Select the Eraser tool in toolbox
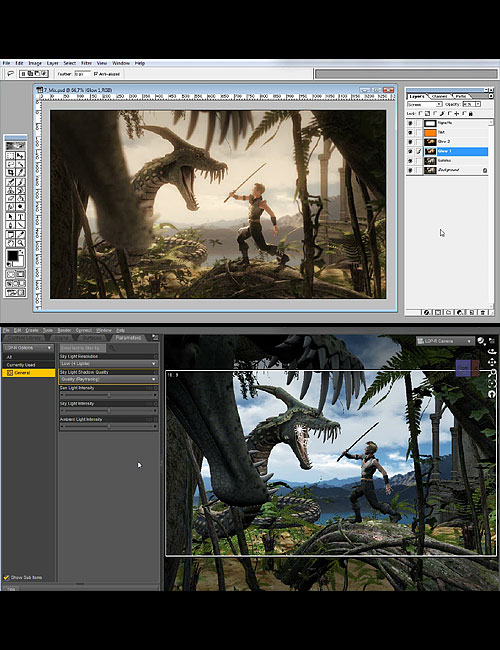 (x=10, y=199)
